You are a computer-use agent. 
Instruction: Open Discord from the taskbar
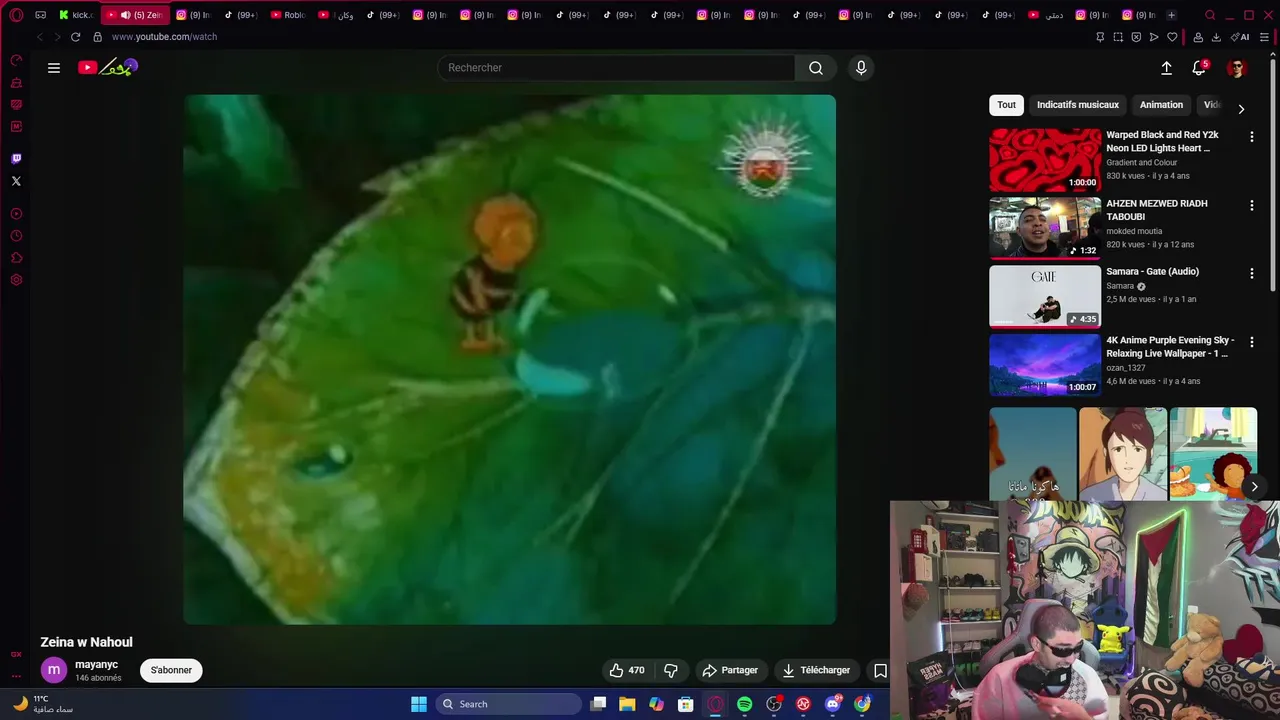[832, 704]
